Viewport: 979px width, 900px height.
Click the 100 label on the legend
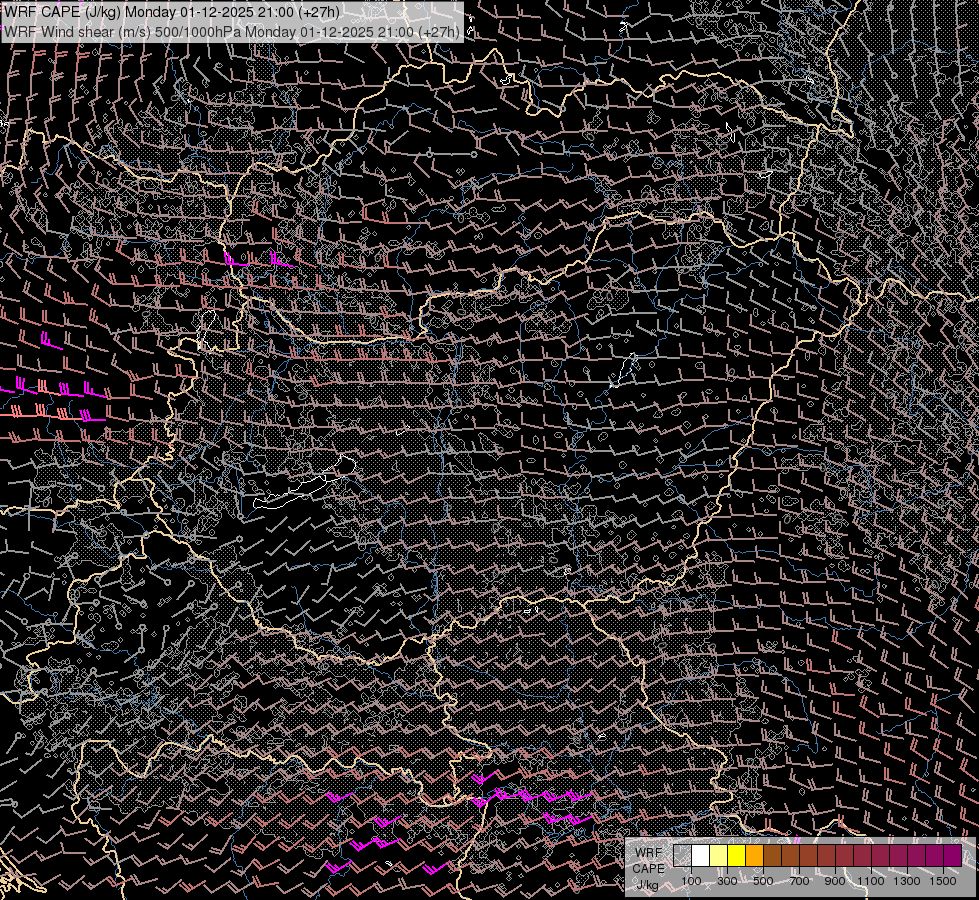coord(691,881)
